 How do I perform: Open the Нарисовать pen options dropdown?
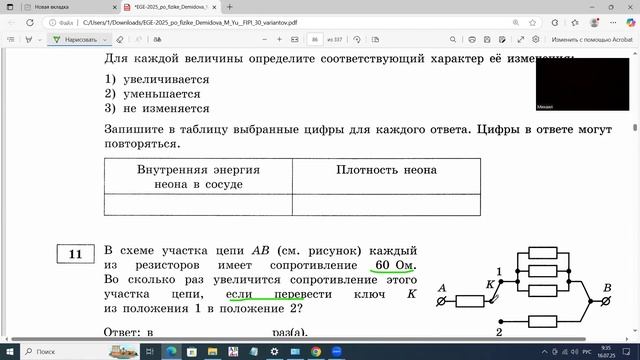105,40
